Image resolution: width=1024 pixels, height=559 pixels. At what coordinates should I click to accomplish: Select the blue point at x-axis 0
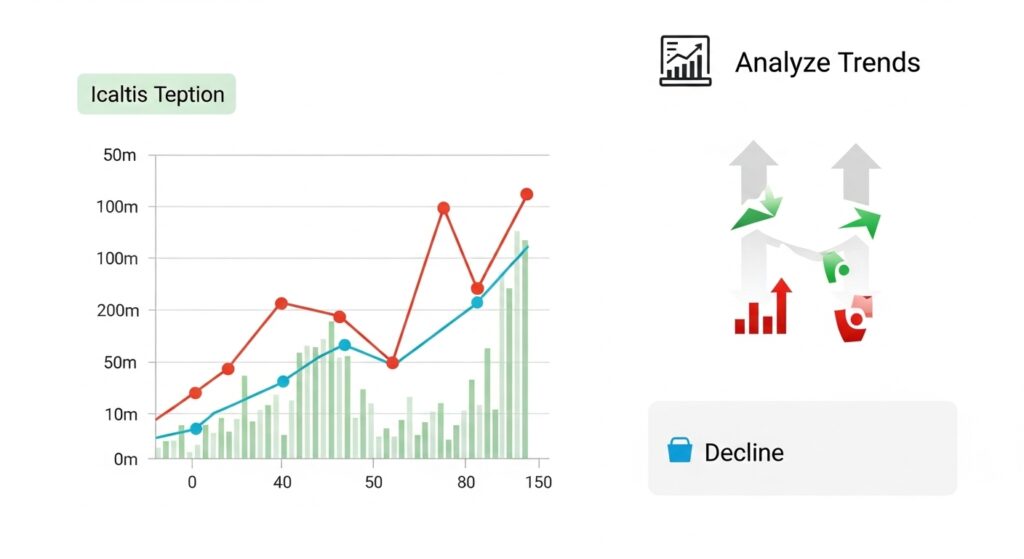click(x=196, y=428)
